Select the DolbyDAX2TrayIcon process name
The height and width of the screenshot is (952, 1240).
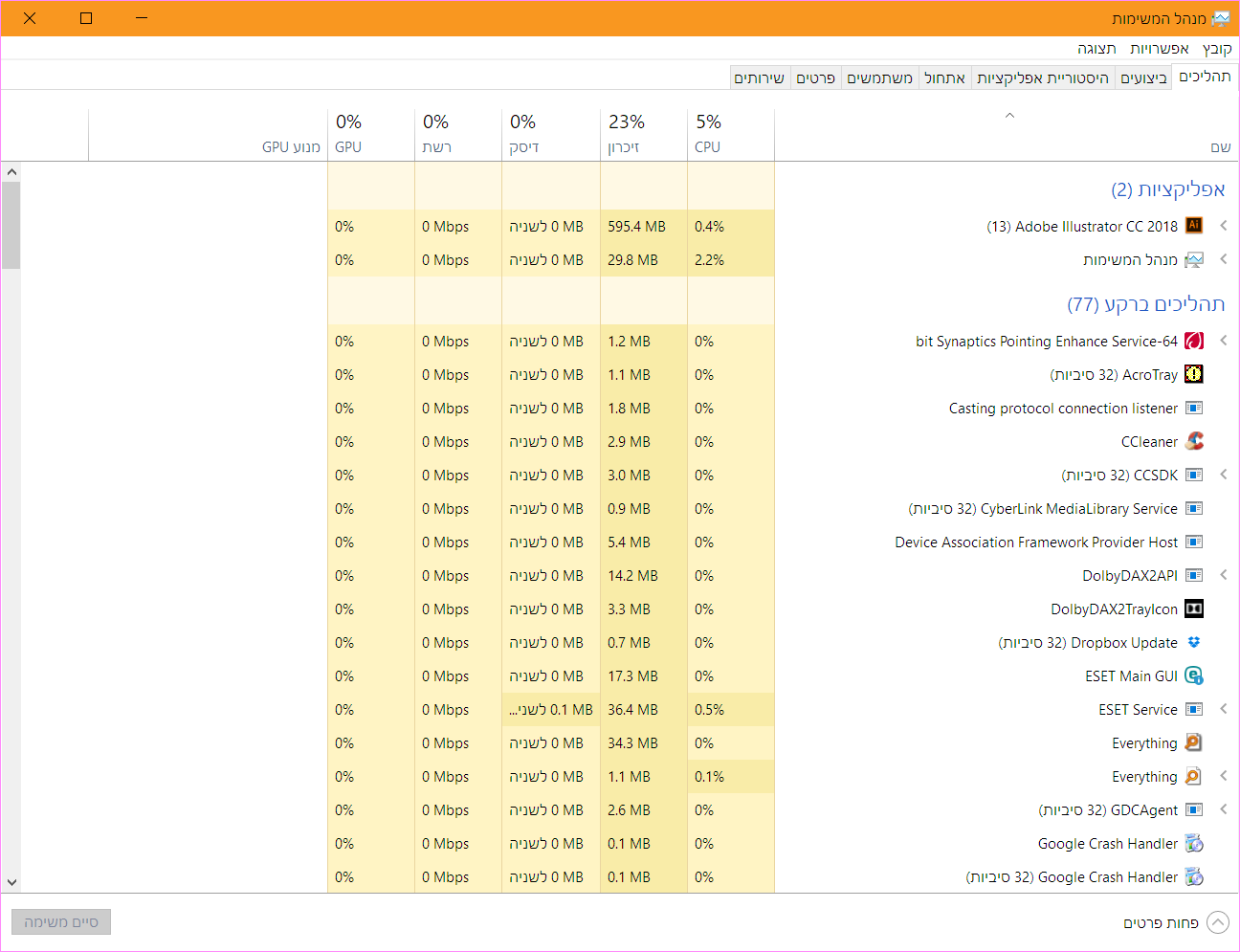tap(1114, 609)
